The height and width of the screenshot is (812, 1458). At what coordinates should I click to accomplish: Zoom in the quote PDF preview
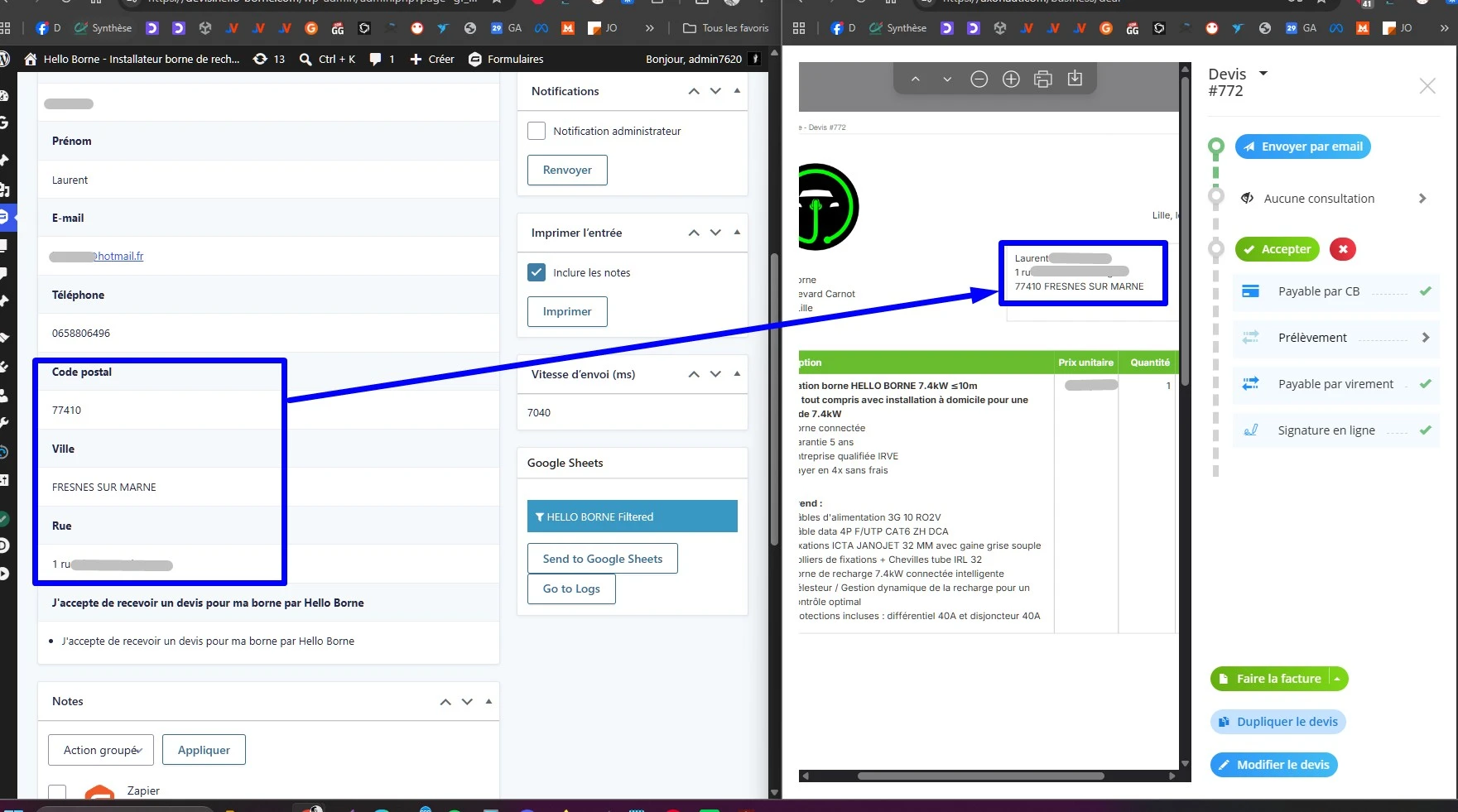[x=1011, y=79]
